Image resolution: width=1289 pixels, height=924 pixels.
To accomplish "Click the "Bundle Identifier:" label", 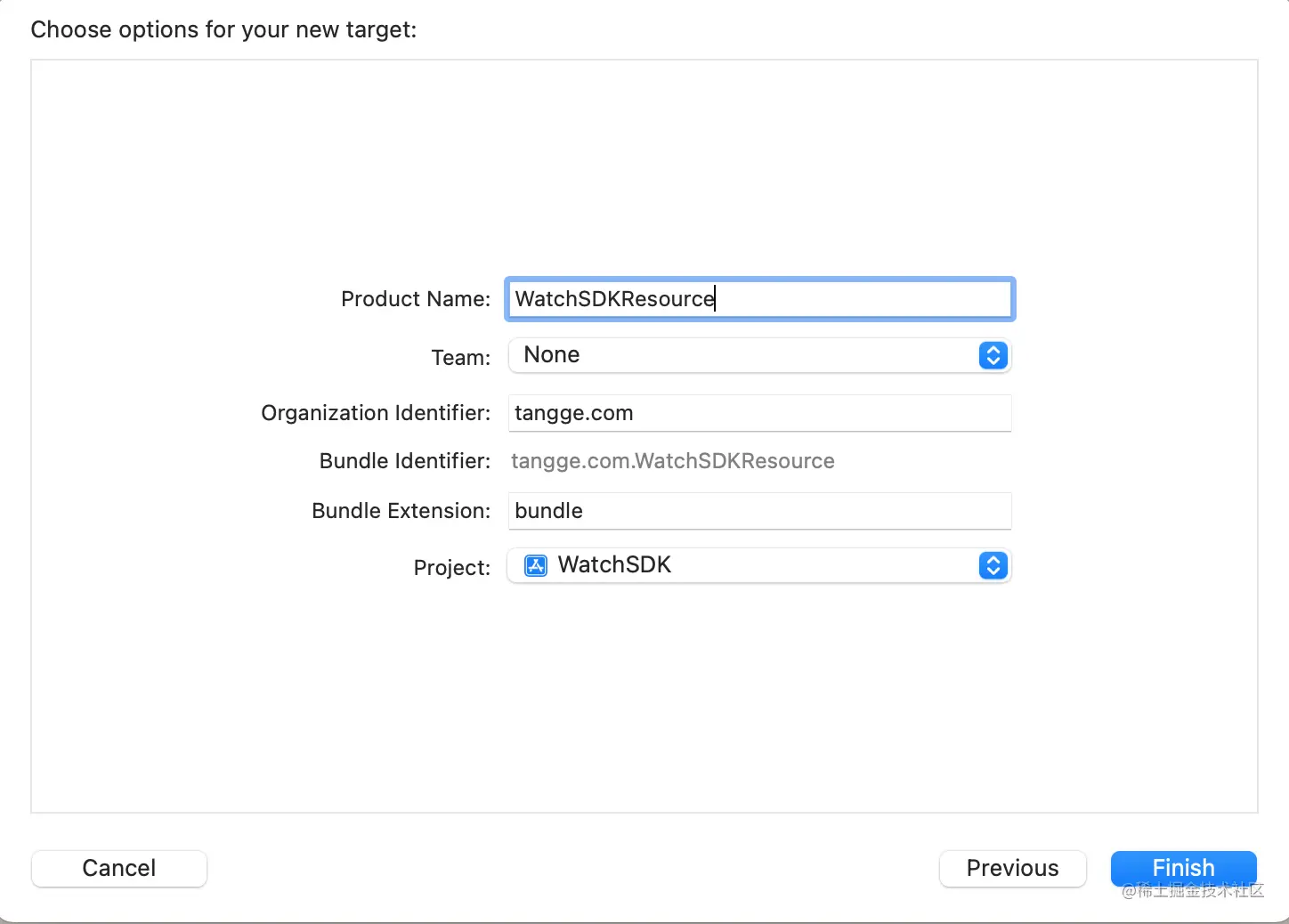I will click(404, 461).
